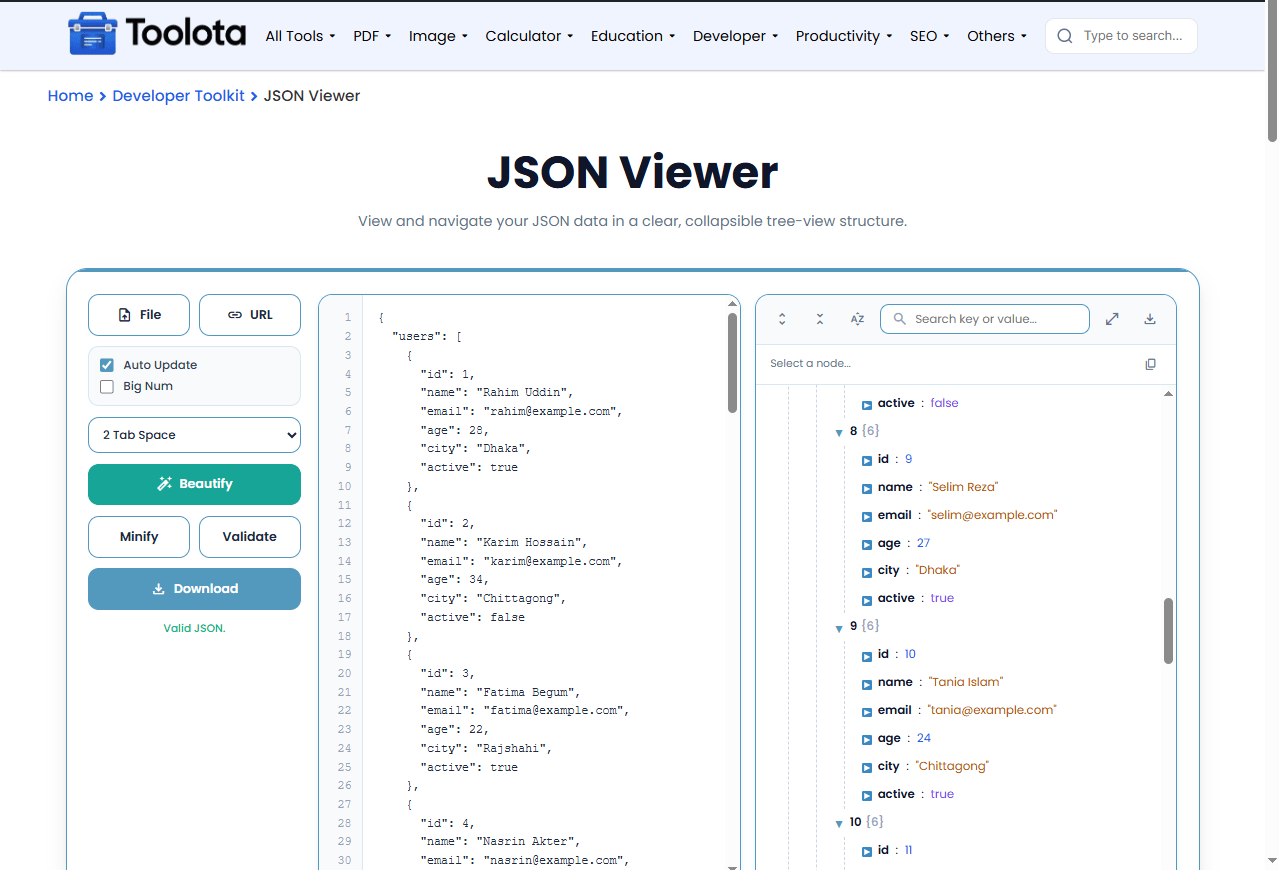The image size is (1279, 870).
Task: Click the home breadcrumb separator after Home
Action: pos(103,96)
